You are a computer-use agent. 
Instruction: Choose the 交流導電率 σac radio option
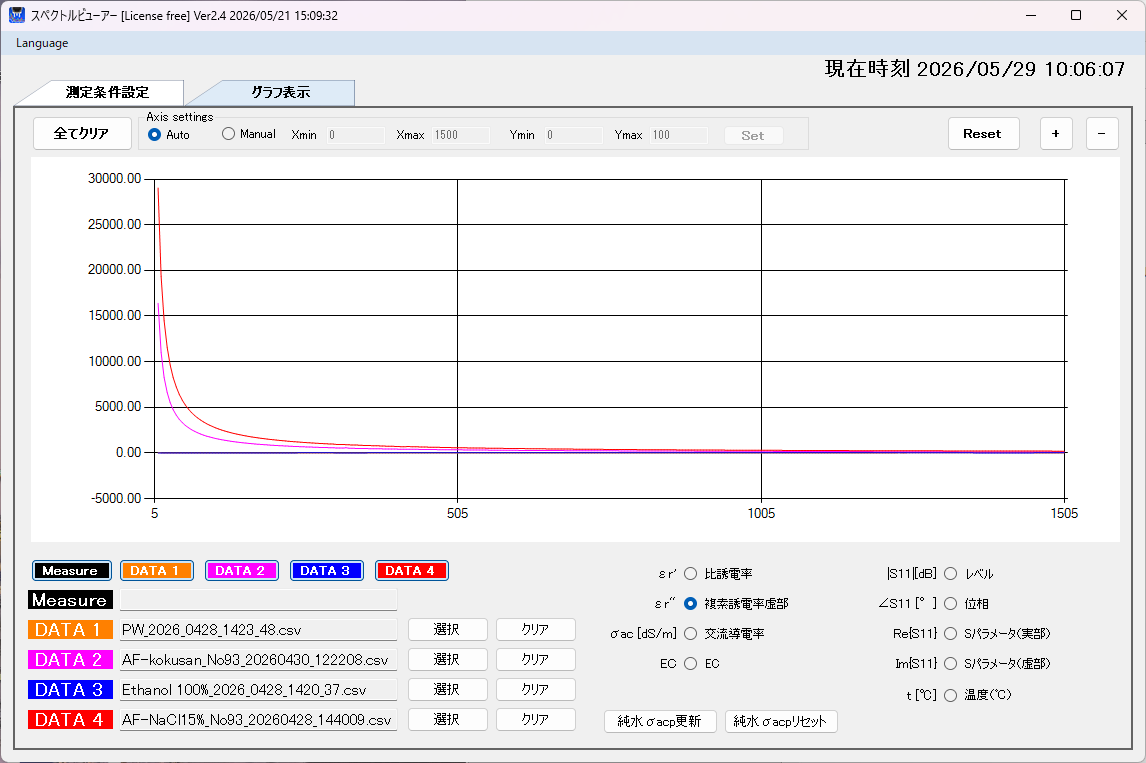pyautogui.click(x=691, y=634)
